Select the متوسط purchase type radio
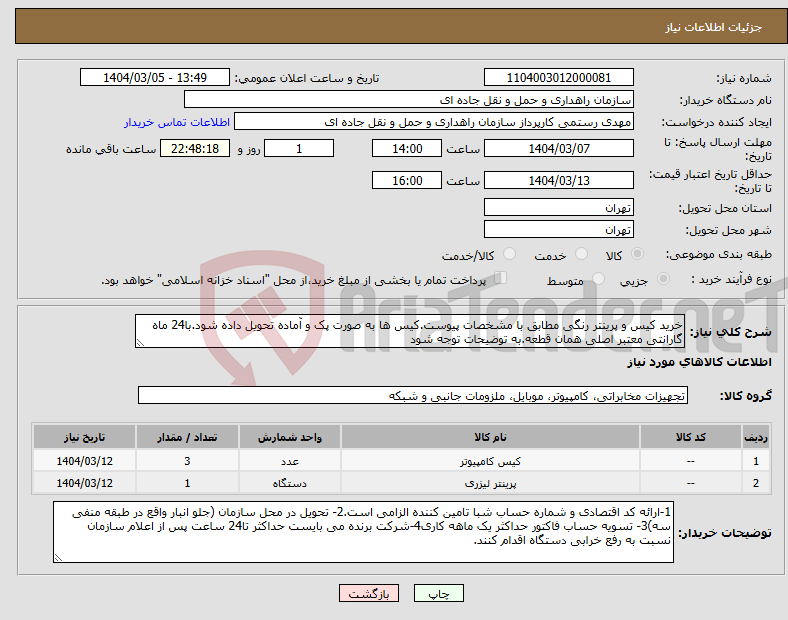The width and height of the screenshot is (788, 620). pos(599,278)
